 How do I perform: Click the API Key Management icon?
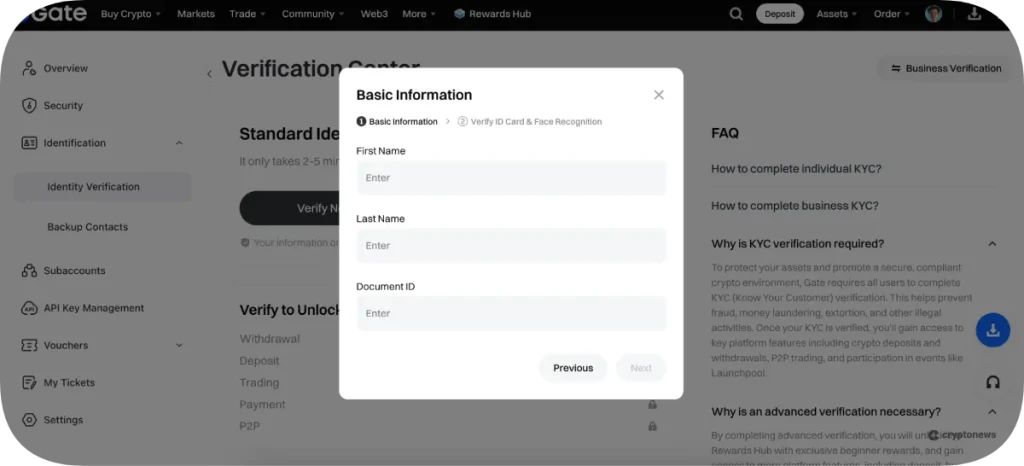pyautogui.click(x=29, y=308)
